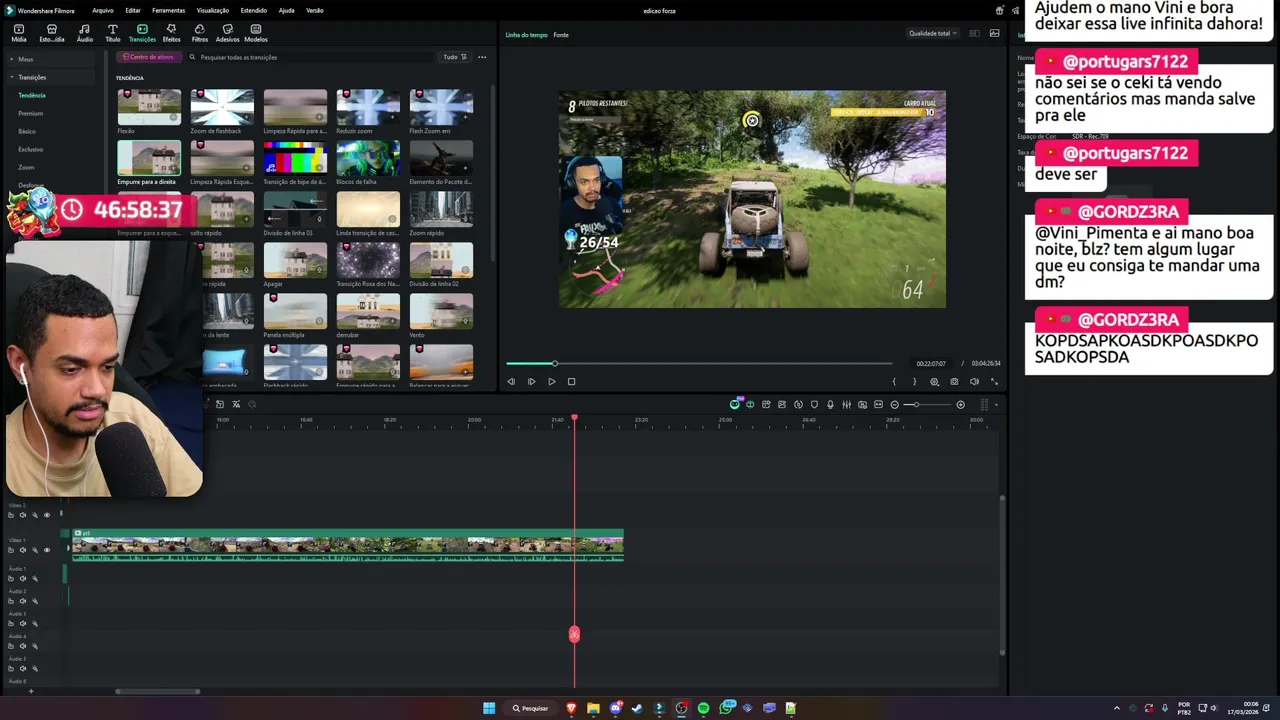Open the Efeitos panel icon
Image resolution: width=1280 pixels, height=720 pixels.
(171, 33)
